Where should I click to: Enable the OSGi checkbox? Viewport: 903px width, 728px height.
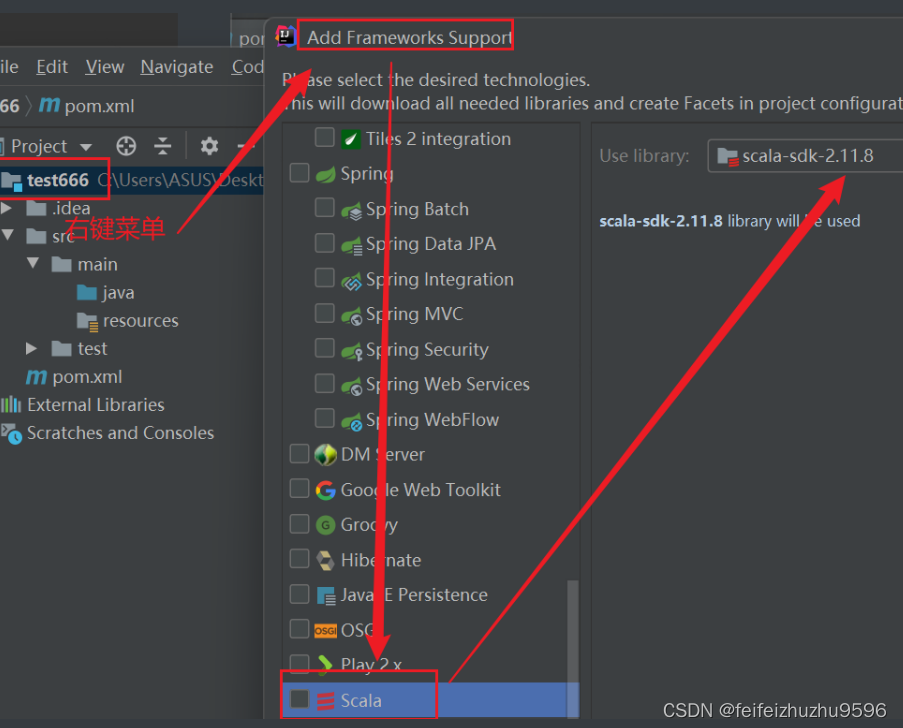(x=299, y=629)
